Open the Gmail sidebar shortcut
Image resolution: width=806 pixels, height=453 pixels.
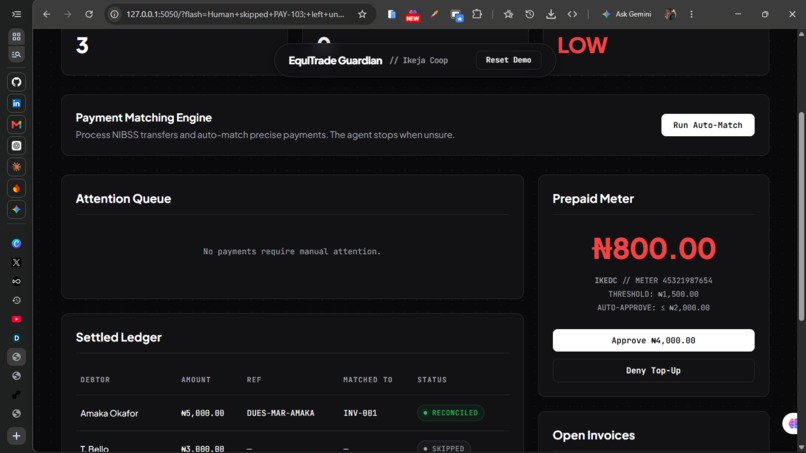[16, 124]
